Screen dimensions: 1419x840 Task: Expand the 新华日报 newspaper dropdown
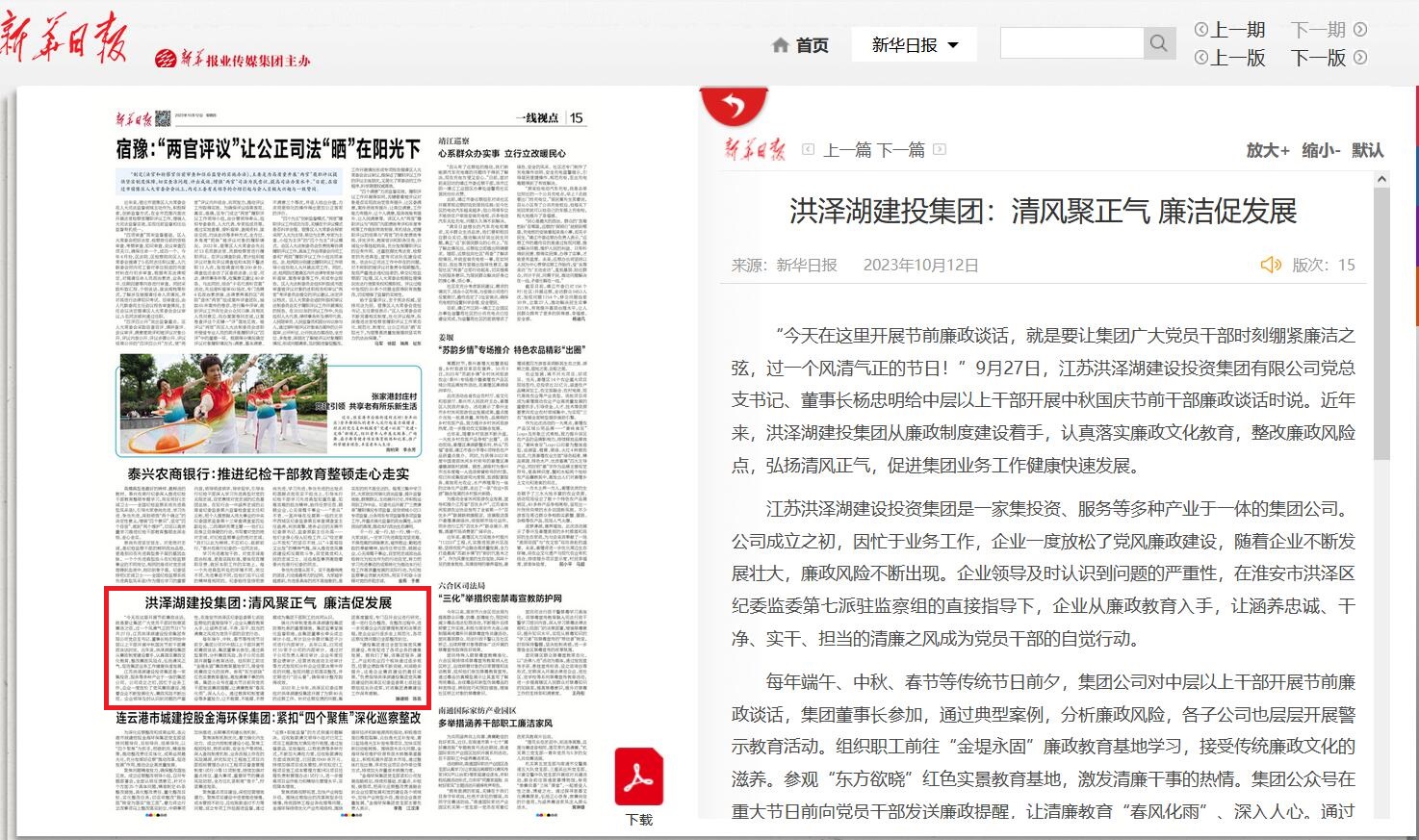tap(915, 45)
